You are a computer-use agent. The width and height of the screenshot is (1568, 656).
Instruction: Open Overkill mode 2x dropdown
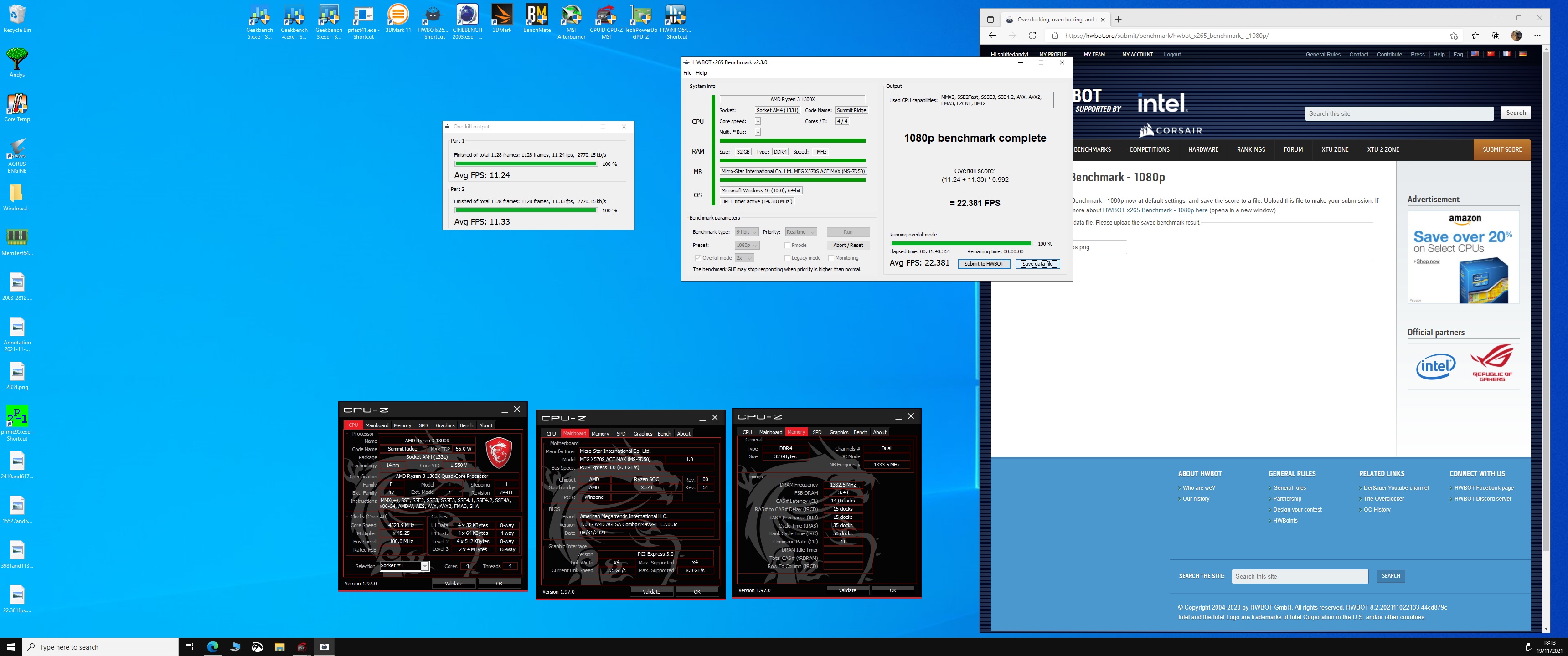pyautogui.click(x=744, y=258)
